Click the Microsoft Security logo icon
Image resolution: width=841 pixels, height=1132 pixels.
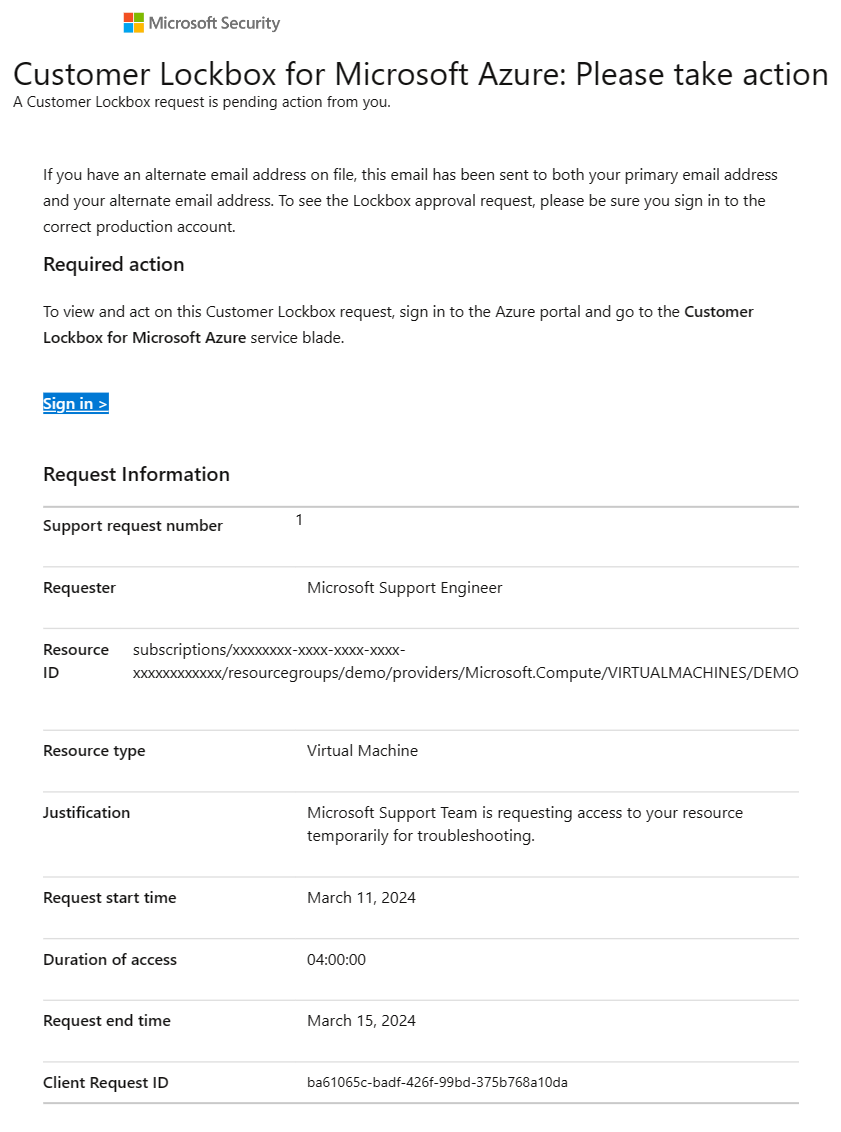point(133,23)
